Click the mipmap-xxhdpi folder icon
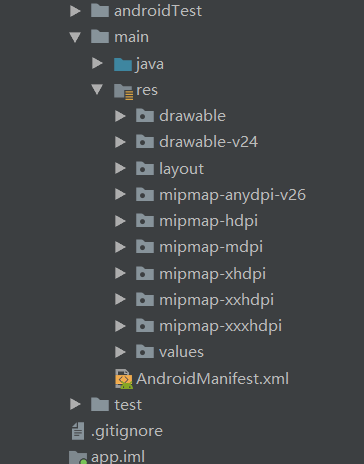Image resolution: width=364 pixels, height=464 pixels. click(145, 299)
